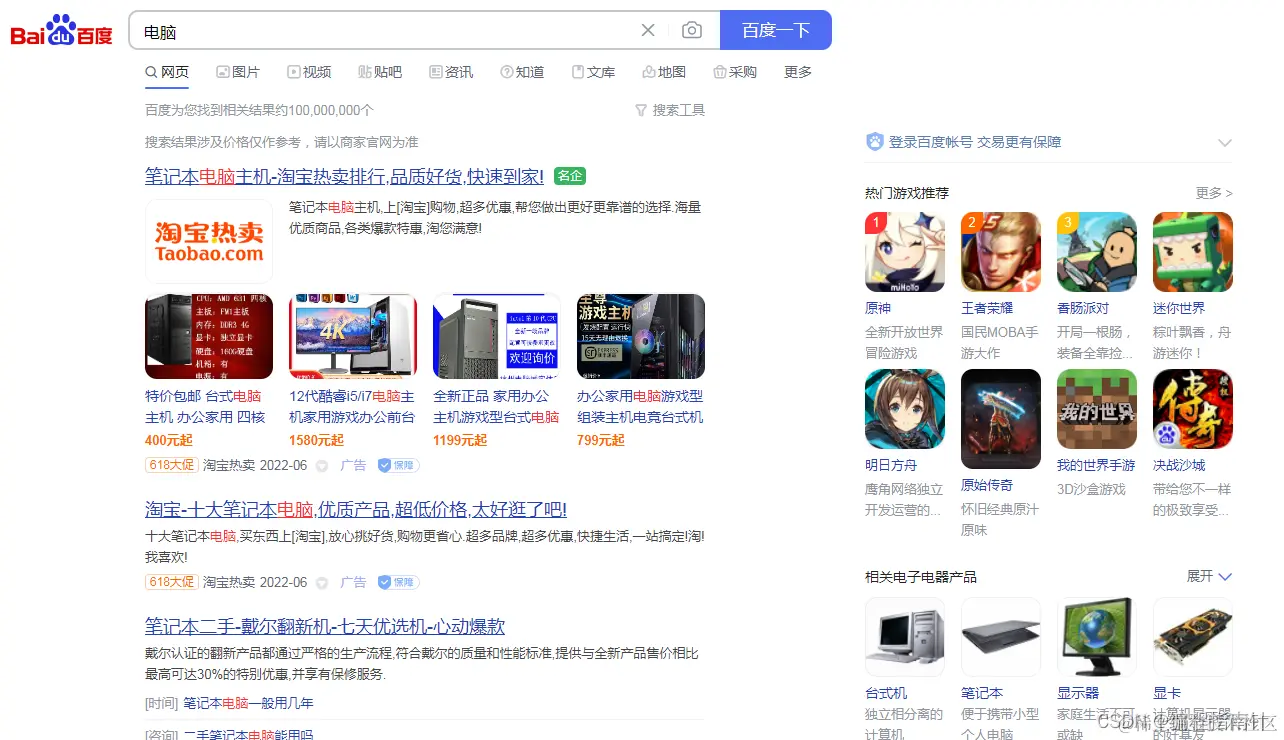This screenshot has height=740, width=1284.
Task: Click the 显示器 text link
Action: click(x=1078, y=693)
